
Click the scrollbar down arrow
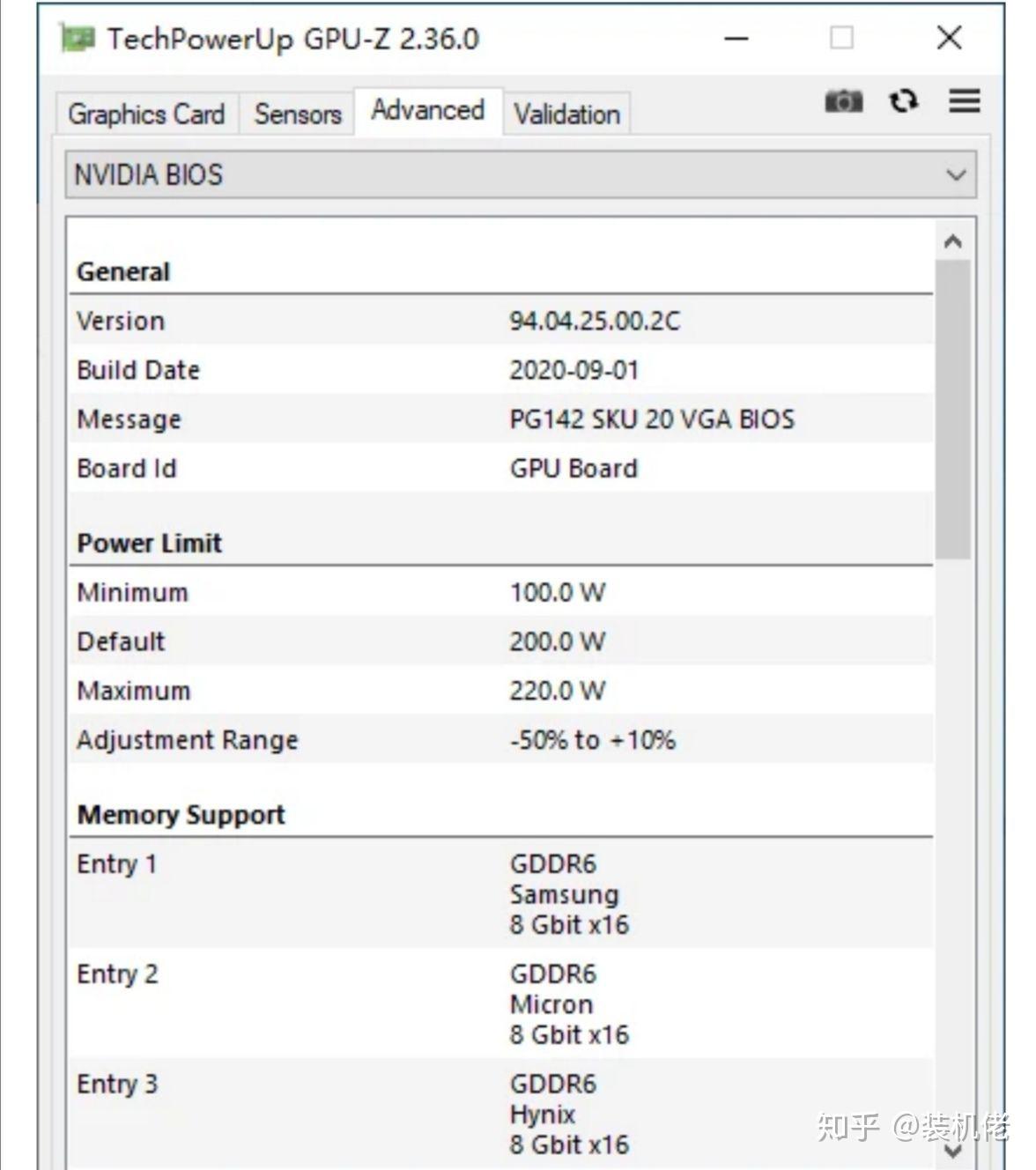(x=952, y=1151)
